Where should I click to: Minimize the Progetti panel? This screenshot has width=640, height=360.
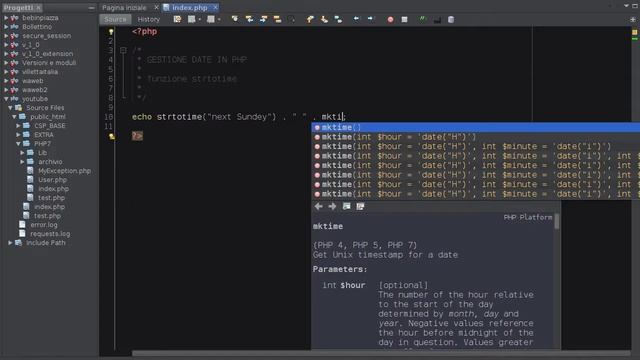91,8
